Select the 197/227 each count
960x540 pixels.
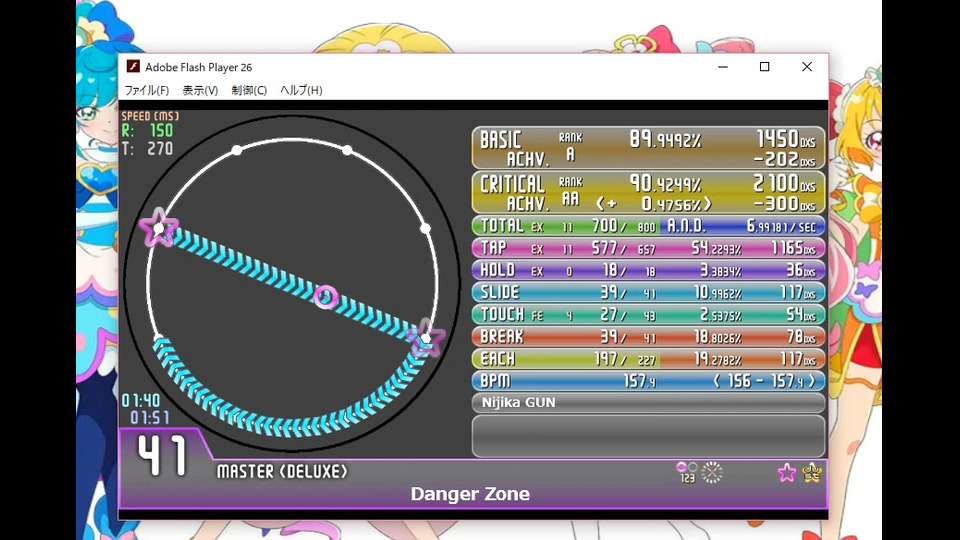[625, 358]
